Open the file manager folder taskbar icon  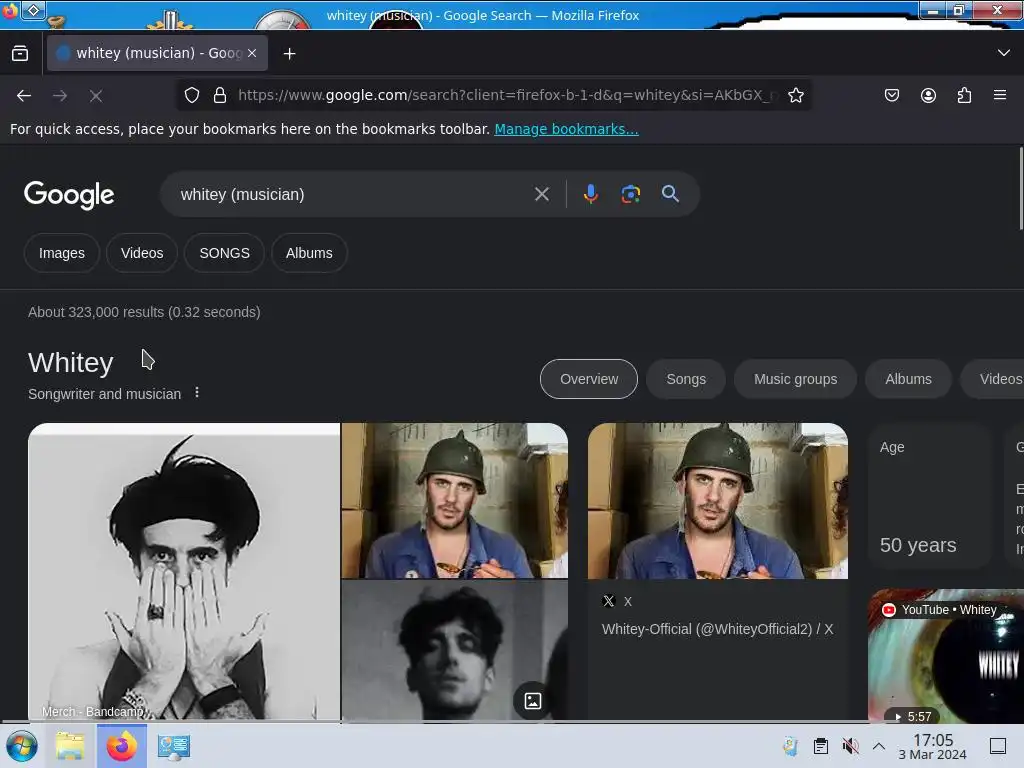tap(70, 746)
